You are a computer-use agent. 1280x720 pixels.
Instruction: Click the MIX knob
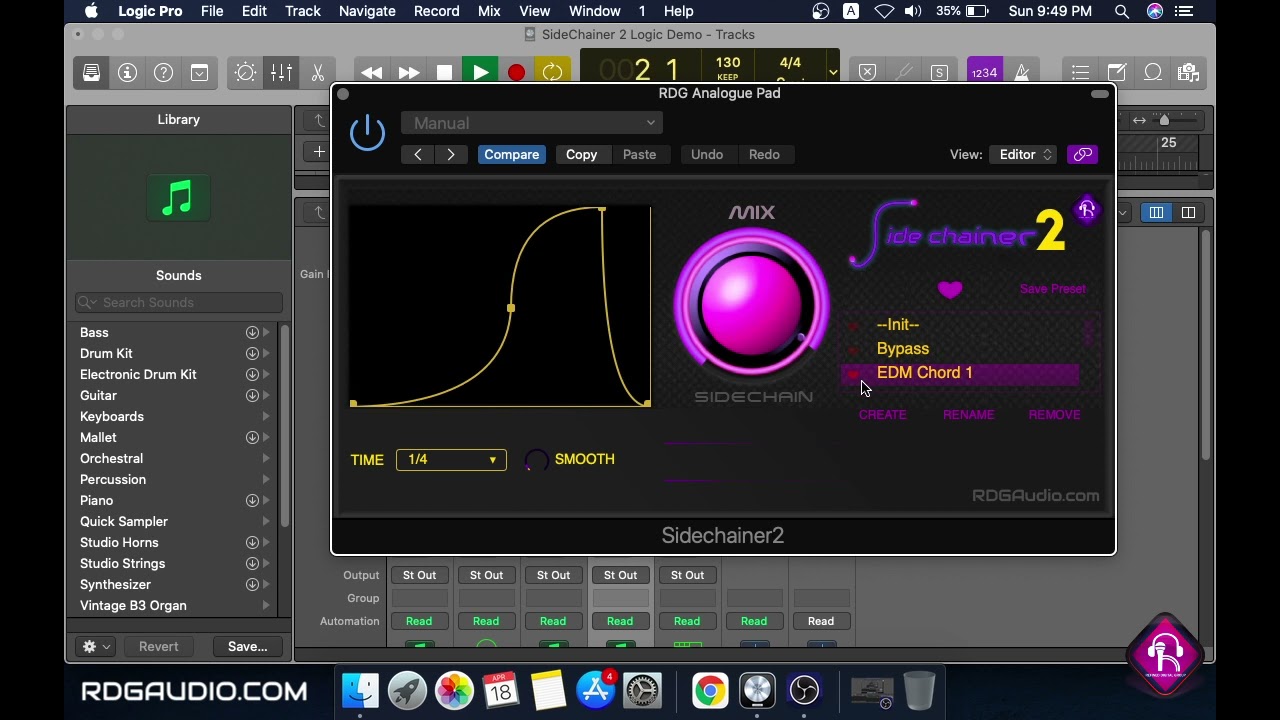click(751, 304)
